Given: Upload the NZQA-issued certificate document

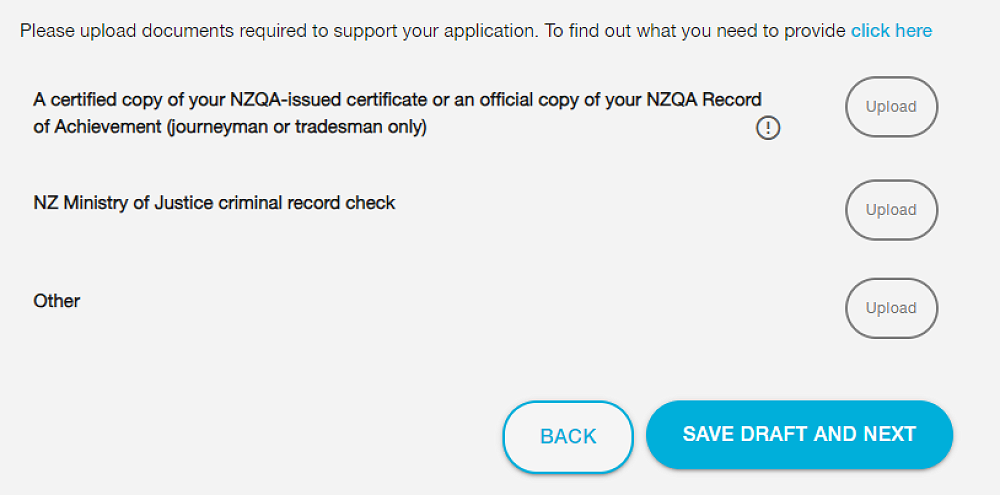Looking at the screenshot, I should [891, 107].
